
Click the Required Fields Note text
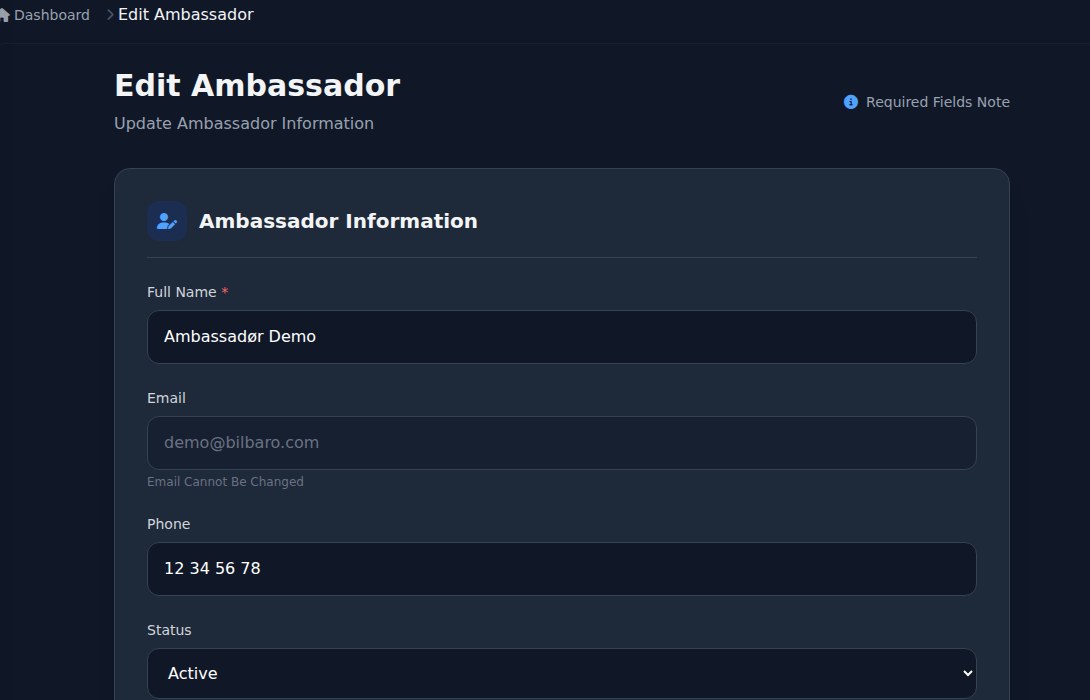(x=937, y=102)
